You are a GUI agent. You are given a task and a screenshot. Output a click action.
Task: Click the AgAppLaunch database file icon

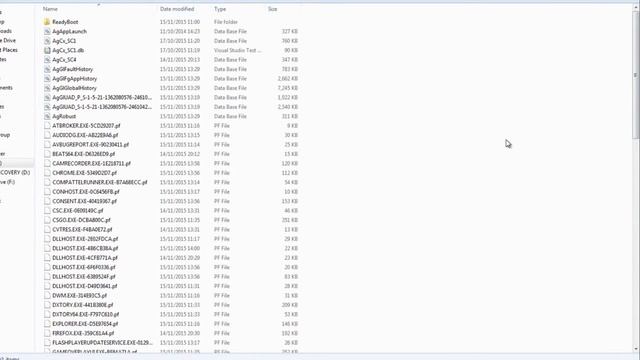click(47, 31)
